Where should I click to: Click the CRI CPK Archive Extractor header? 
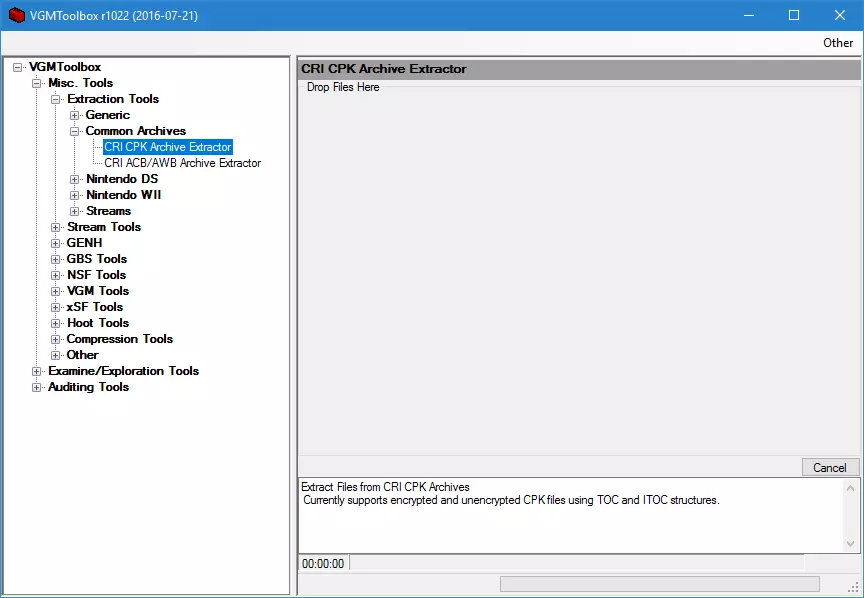pos(579,69)
